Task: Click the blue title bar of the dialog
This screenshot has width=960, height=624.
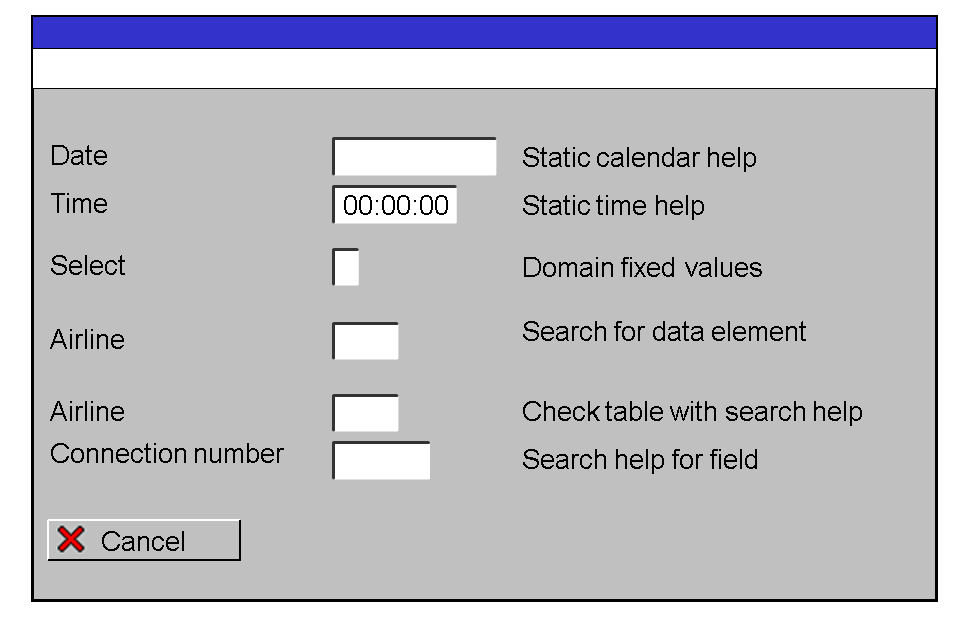Action: pyautogui.click(x=485, y=33)
